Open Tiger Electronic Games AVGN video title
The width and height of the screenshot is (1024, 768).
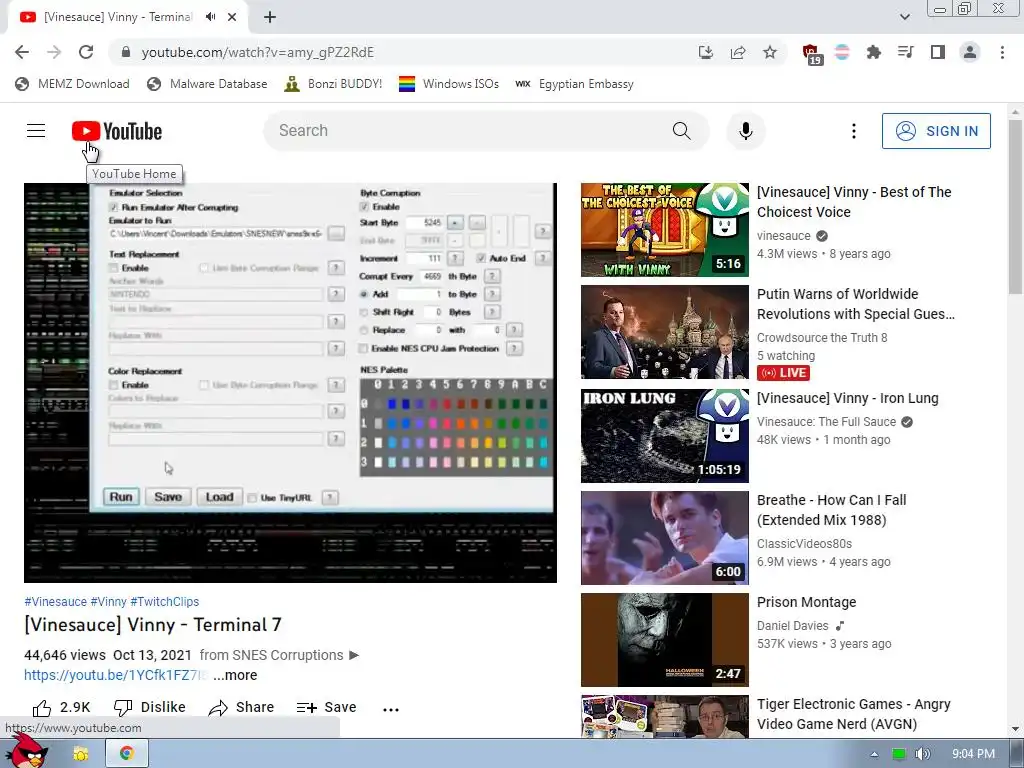(x=854, y=714)
